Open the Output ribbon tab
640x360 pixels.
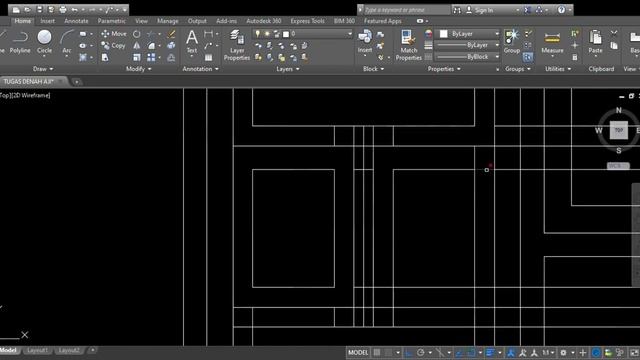pos(197,21)
